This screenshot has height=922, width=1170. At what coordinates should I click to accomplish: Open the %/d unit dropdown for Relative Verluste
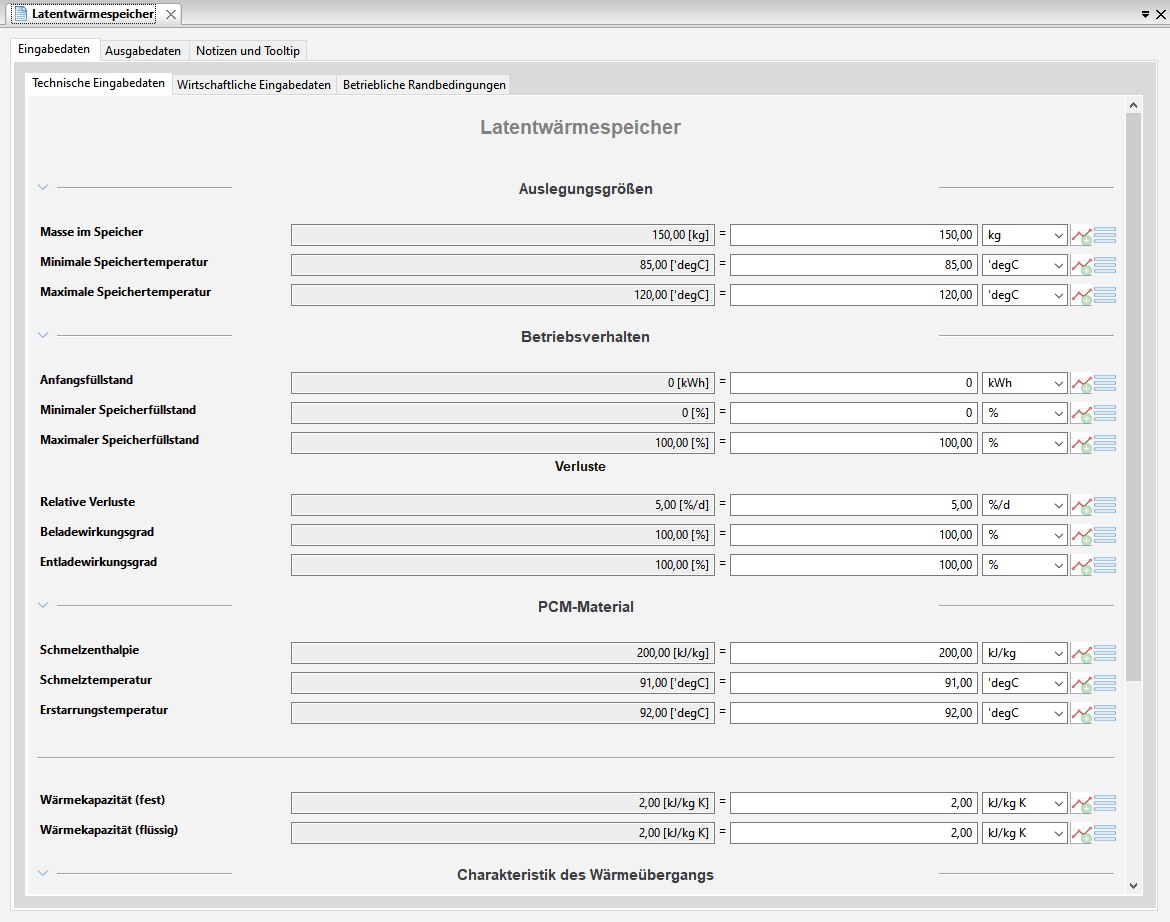pyautogui.click(x=1024, y=506)
